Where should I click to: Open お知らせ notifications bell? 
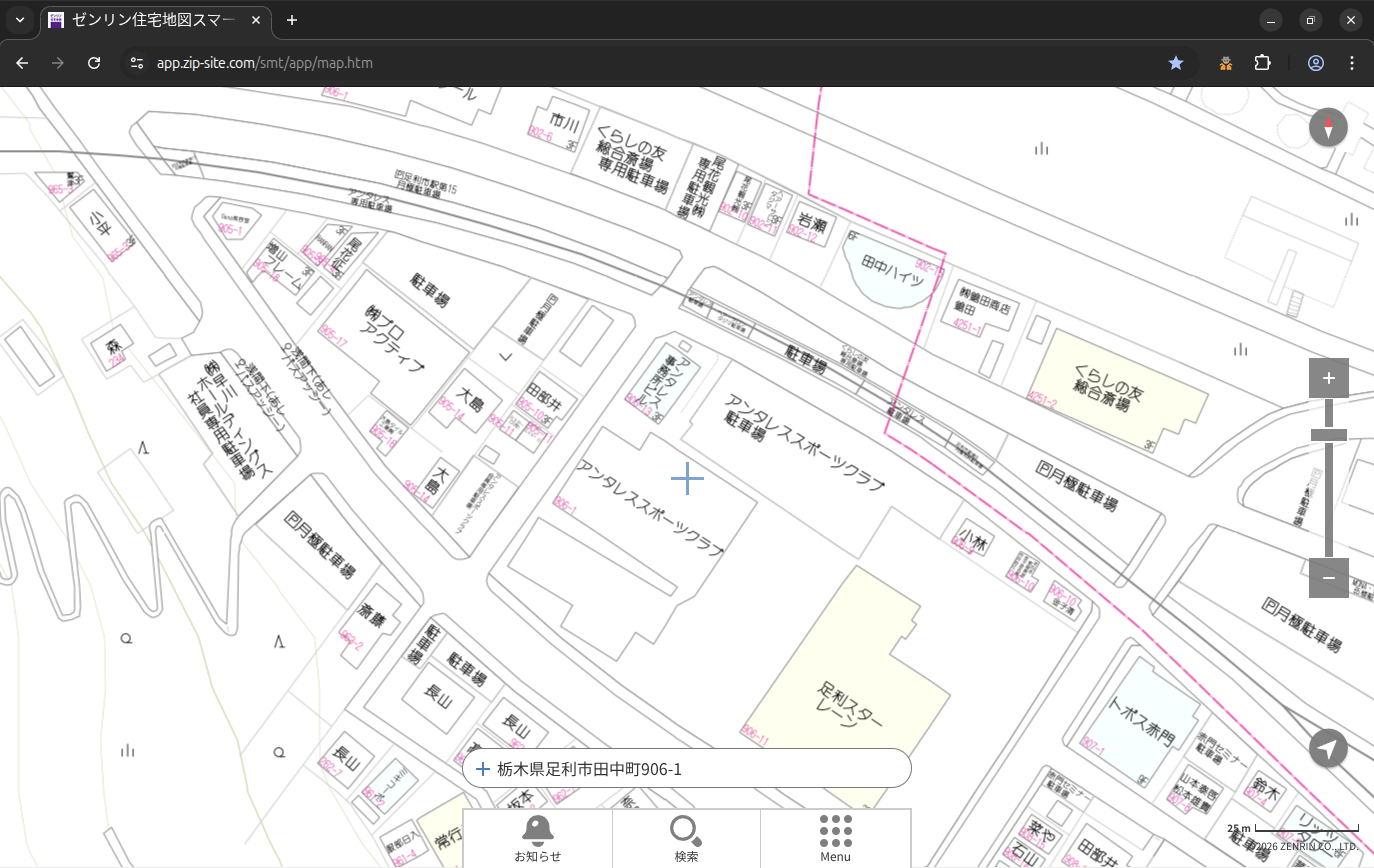coord(538,838)
